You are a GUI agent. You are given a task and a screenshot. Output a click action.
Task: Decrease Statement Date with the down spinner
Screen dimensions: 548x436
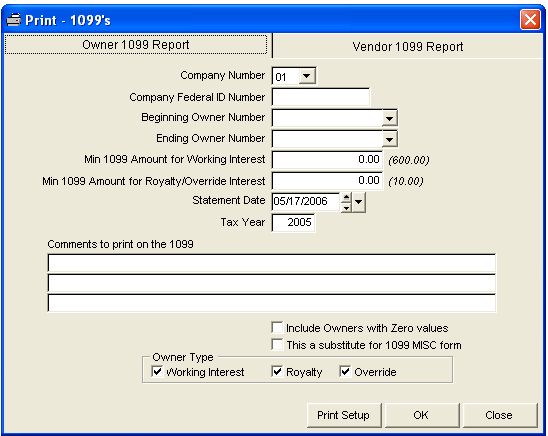tap(346, 207)
